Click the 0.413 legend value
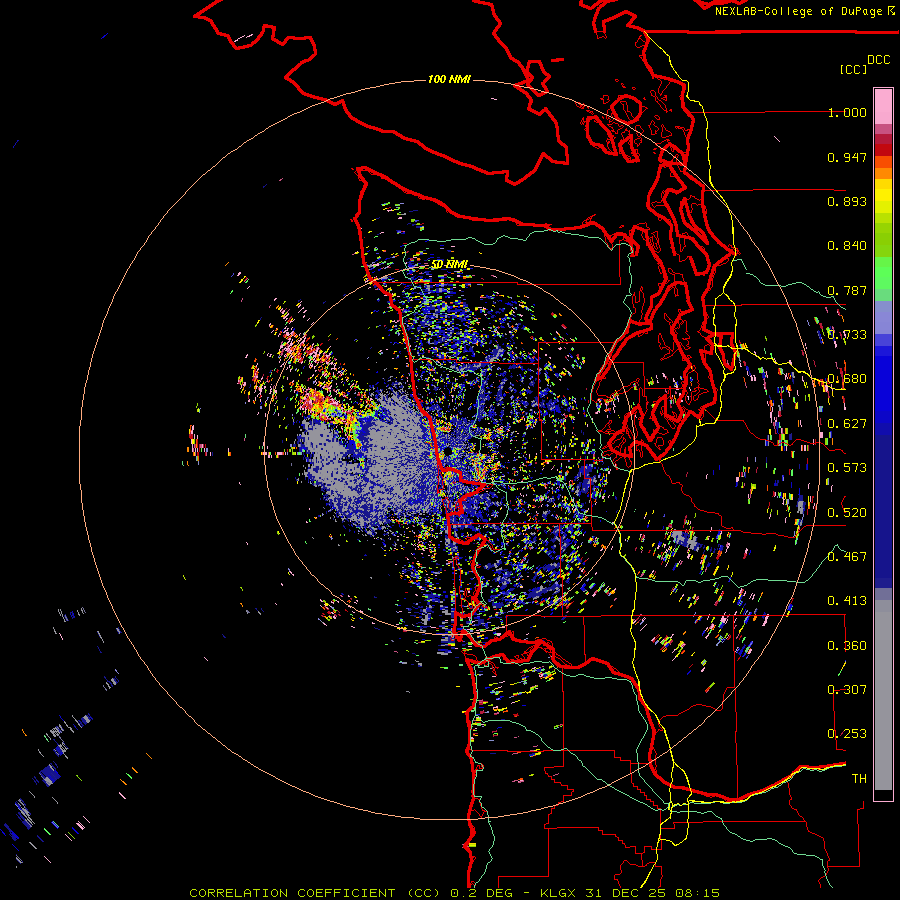The width and height of the screenshot is (900, 900). click(847, 601)
